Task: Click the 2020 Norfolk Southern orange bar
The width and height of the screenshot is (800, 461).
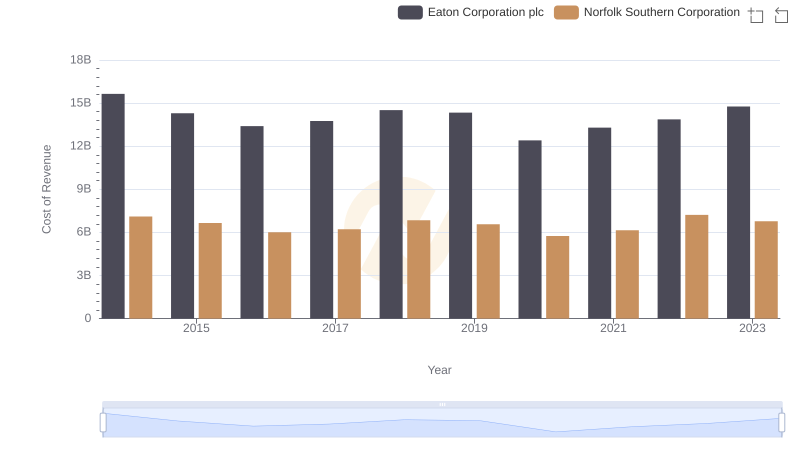Action: click(558, 277)
